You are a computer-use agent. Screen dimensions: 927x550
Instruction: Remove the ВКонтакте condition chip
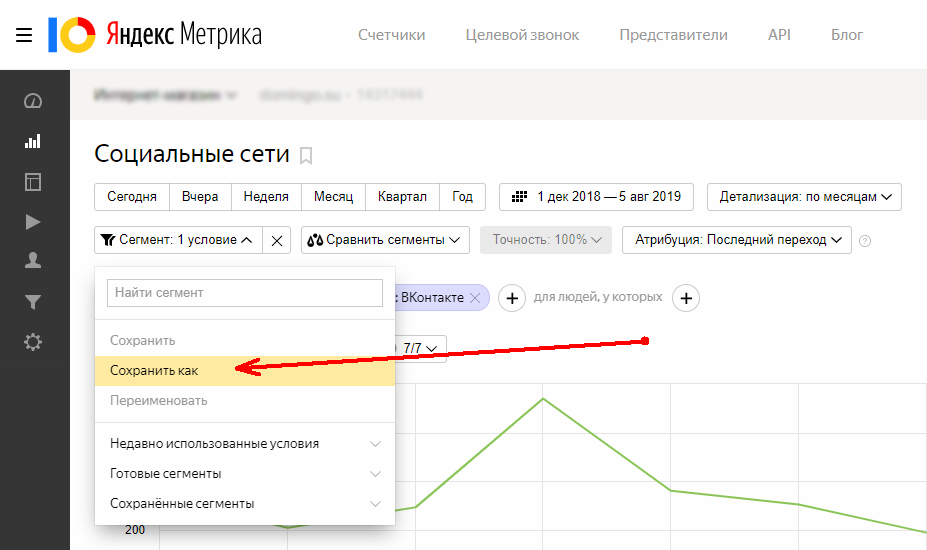pyautogui.click(x=475, y=298)
